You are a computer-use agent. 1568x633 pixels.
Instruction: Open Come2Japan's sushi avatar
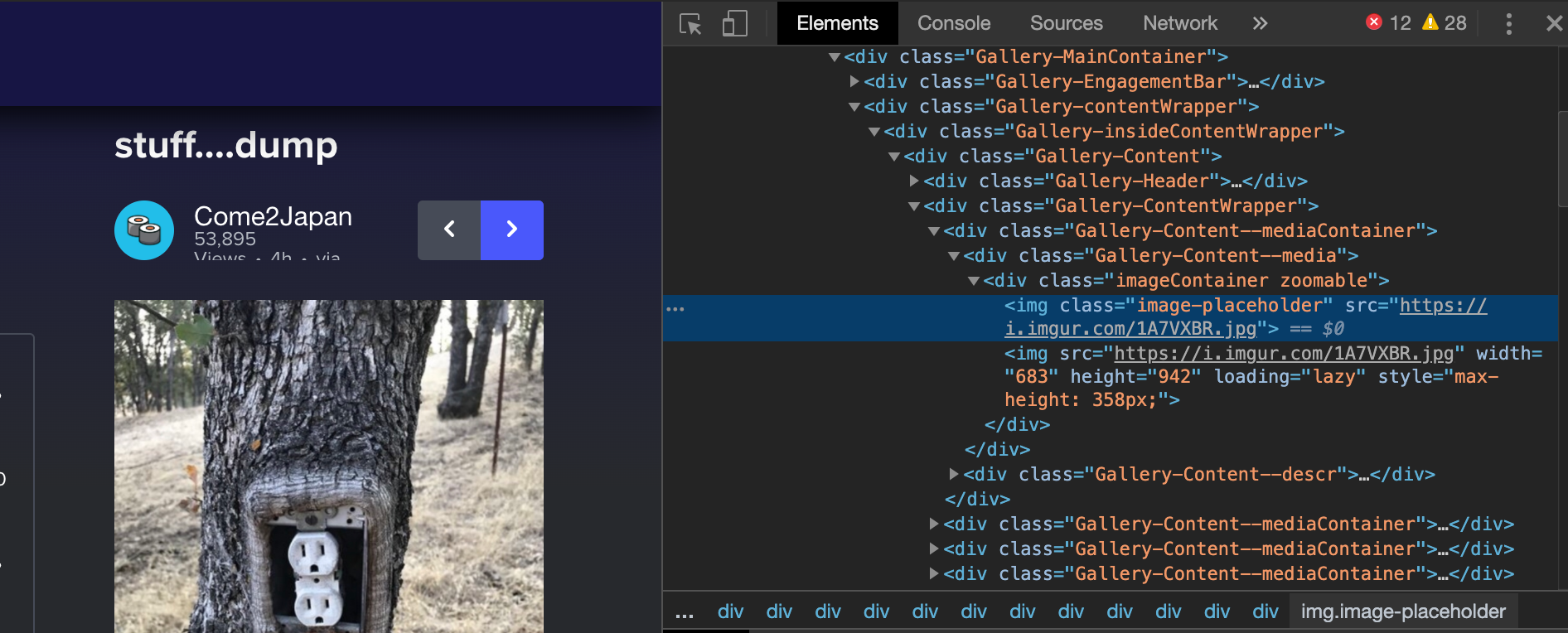[x=144, y=230]
